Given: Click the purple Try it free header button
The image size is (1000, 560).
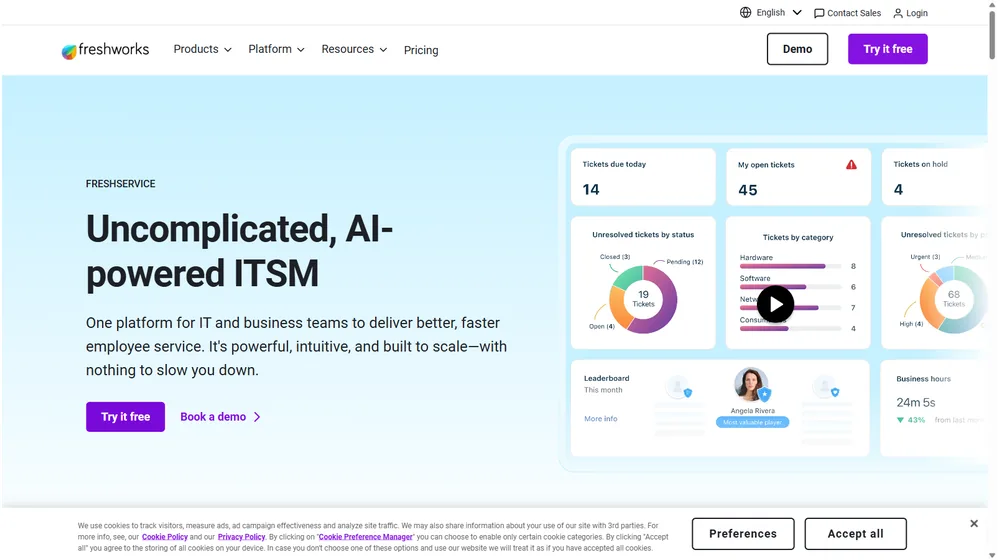Looking at the screenshot, I should pos(887,49).
